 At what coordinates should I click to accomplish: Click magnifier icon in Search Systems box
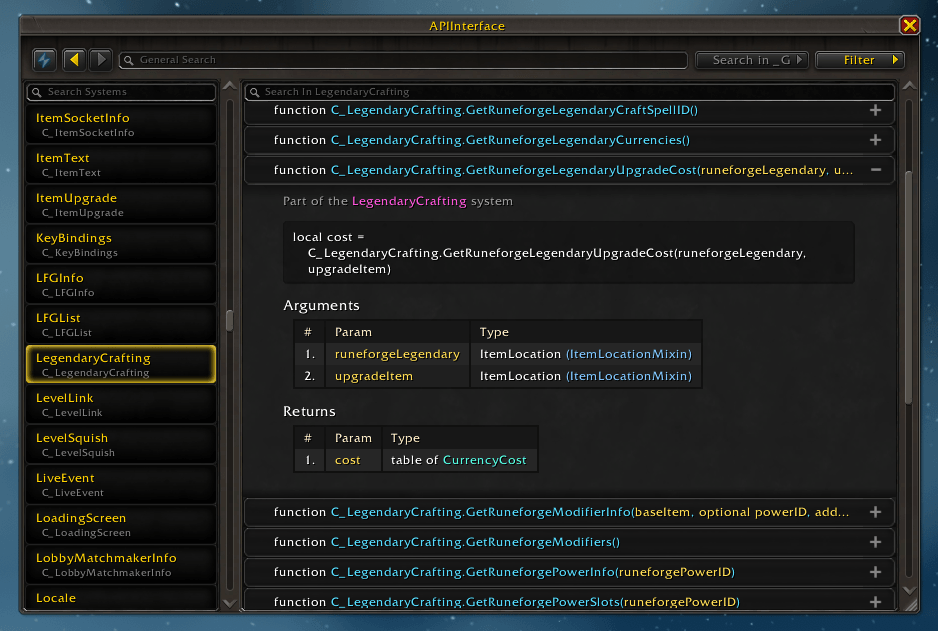[36, 92]
